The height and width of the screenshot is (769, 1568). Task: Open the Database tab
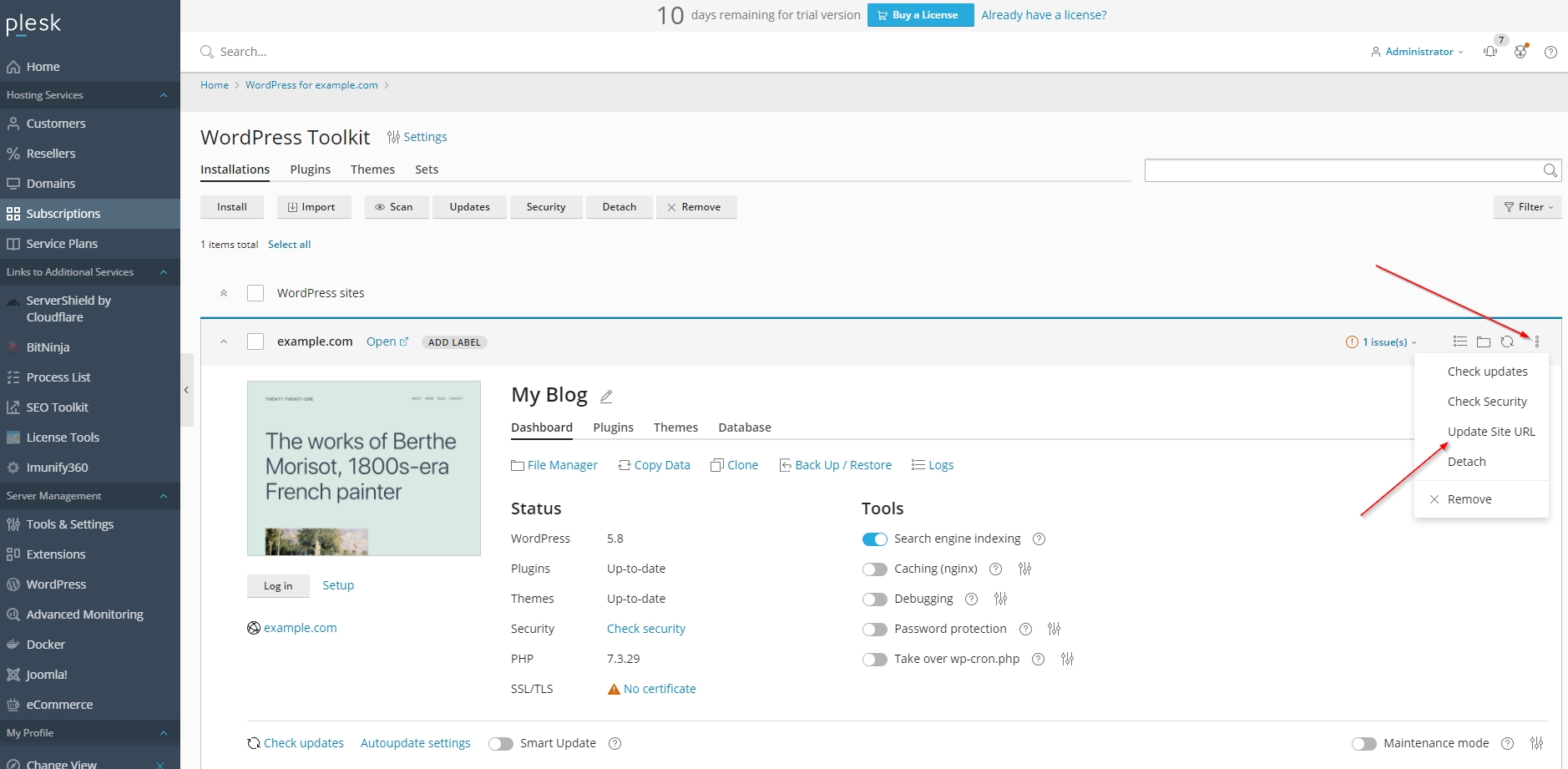(x=745, y=428)
